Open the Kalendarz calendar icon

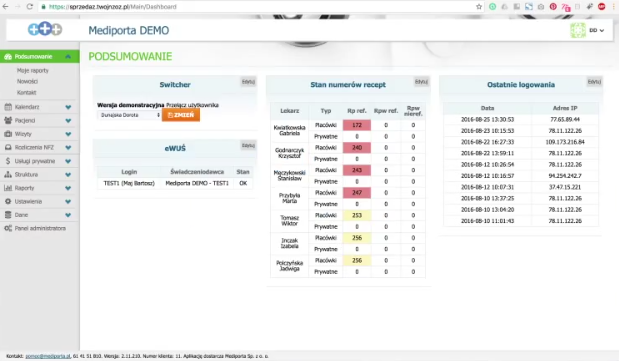[x=8, y=107]
